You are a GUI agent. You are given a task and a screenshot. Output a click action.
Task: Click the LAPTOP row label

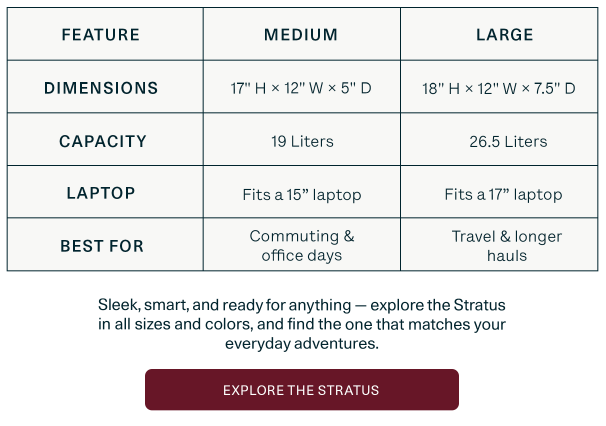click(101, 193)
